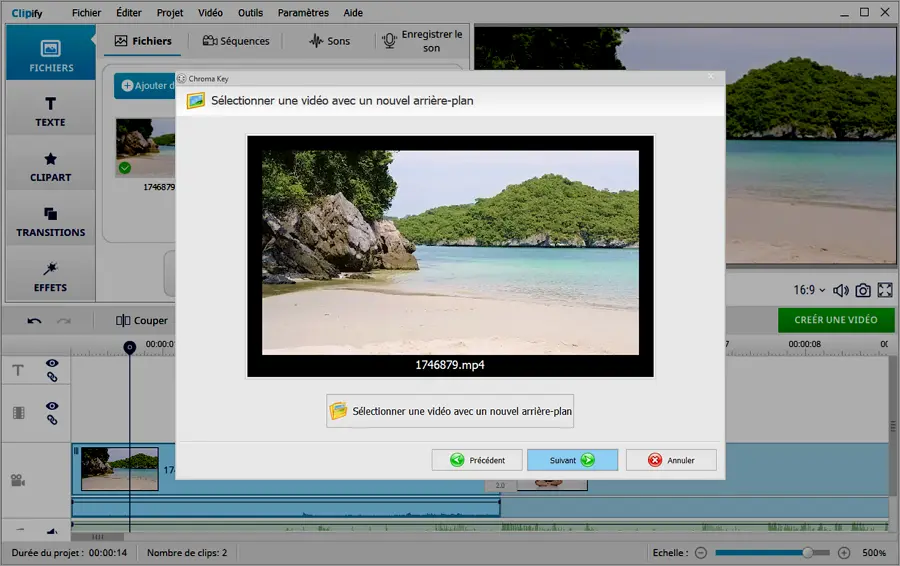Toggle text track link icon

52,377
